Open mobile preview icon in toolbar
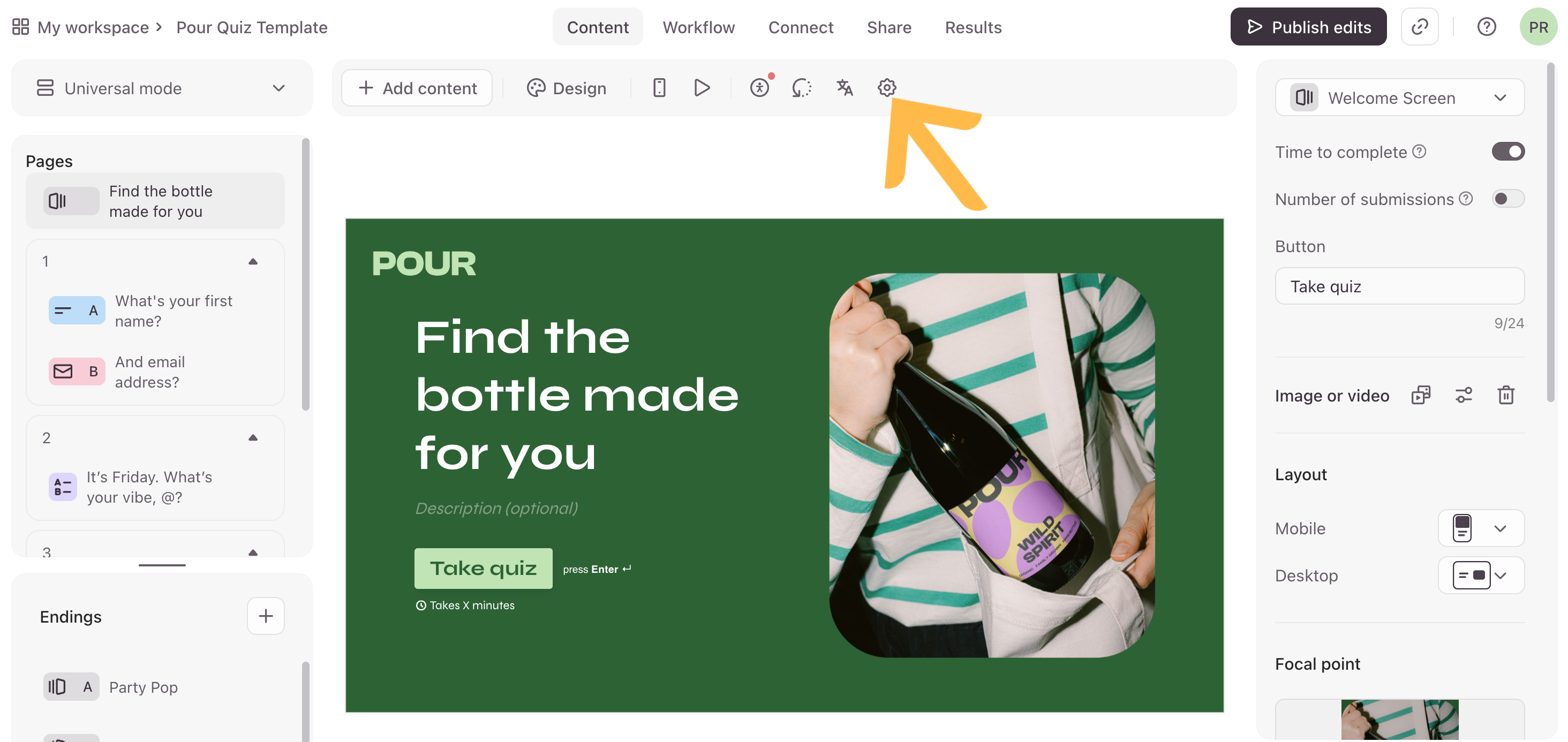This screenshot has width=1568, height=742. click(x=659, y=88)
